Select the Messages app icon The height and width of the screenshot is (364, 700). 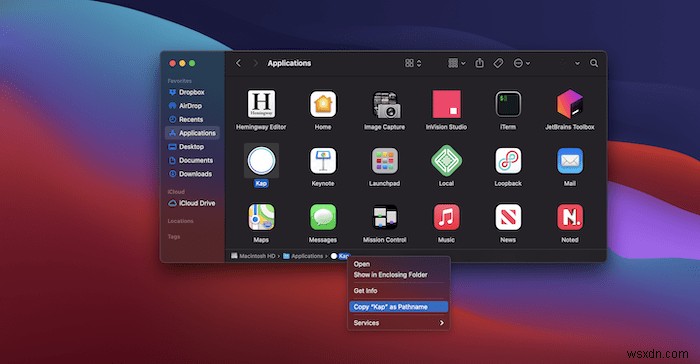(323, 217)
